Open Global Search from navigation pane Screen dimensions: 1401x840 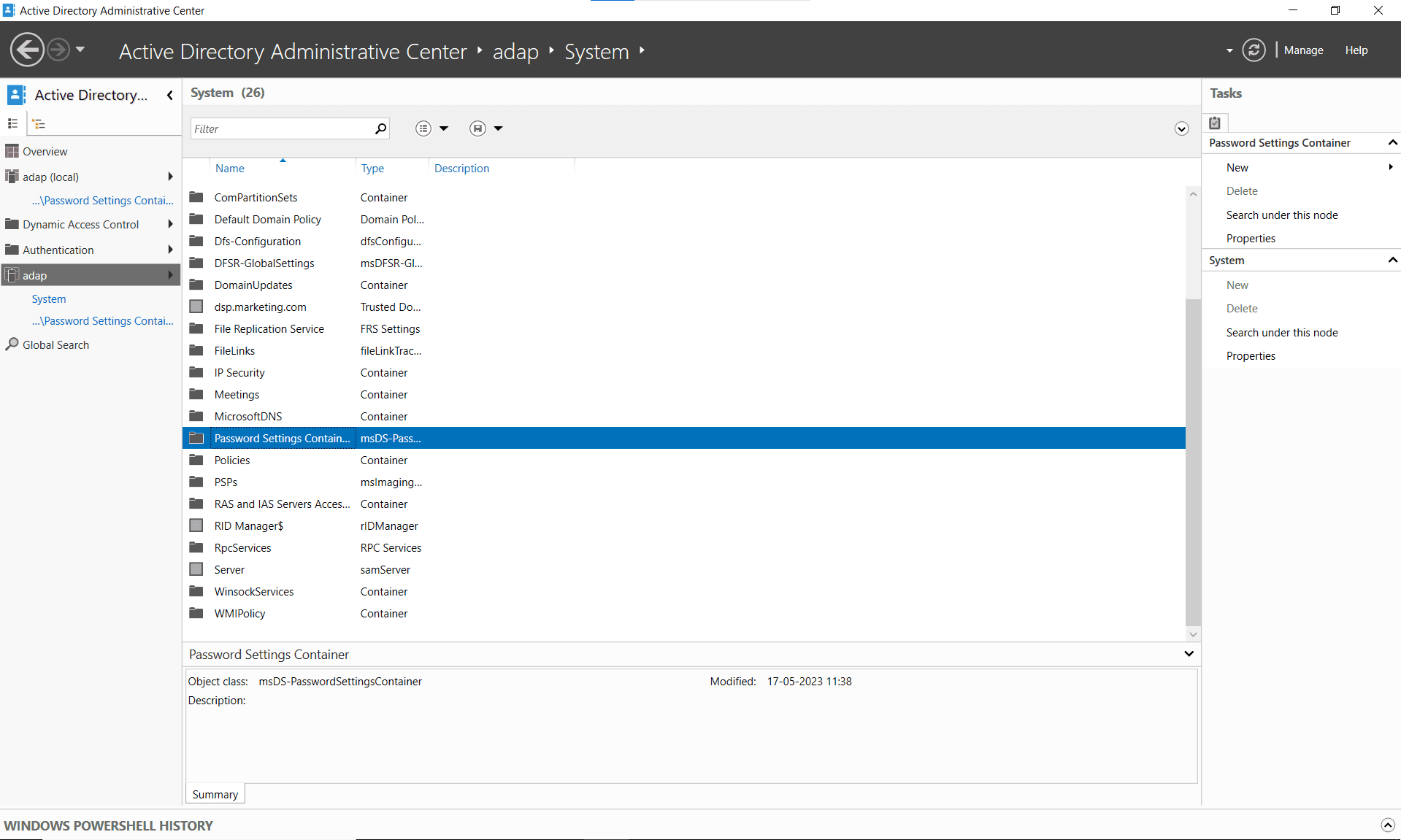pyautogui.click(x=55, y=344)
